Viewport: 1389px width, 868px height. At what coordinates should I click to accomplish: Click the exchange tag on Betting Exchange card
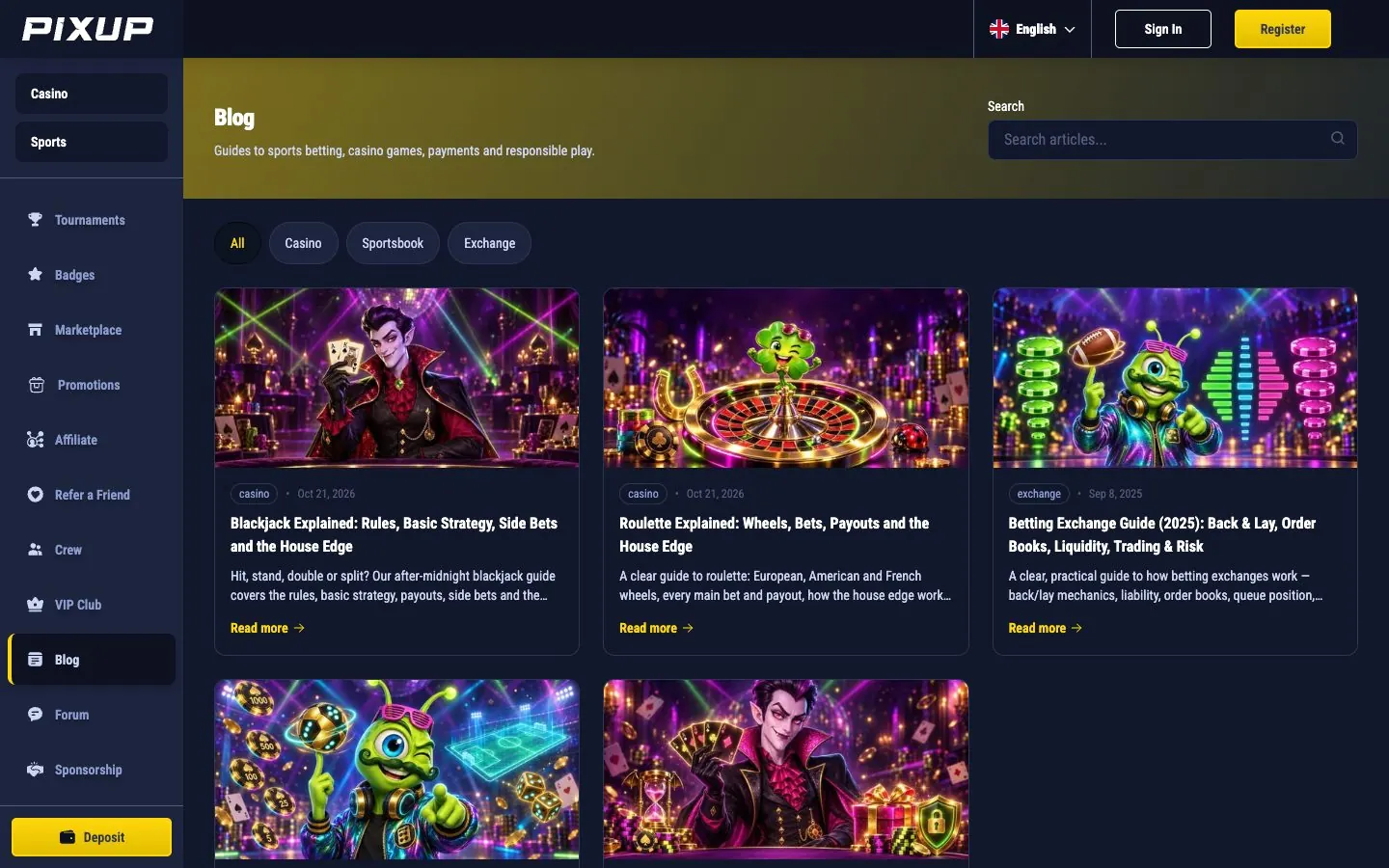point(1039,494)
